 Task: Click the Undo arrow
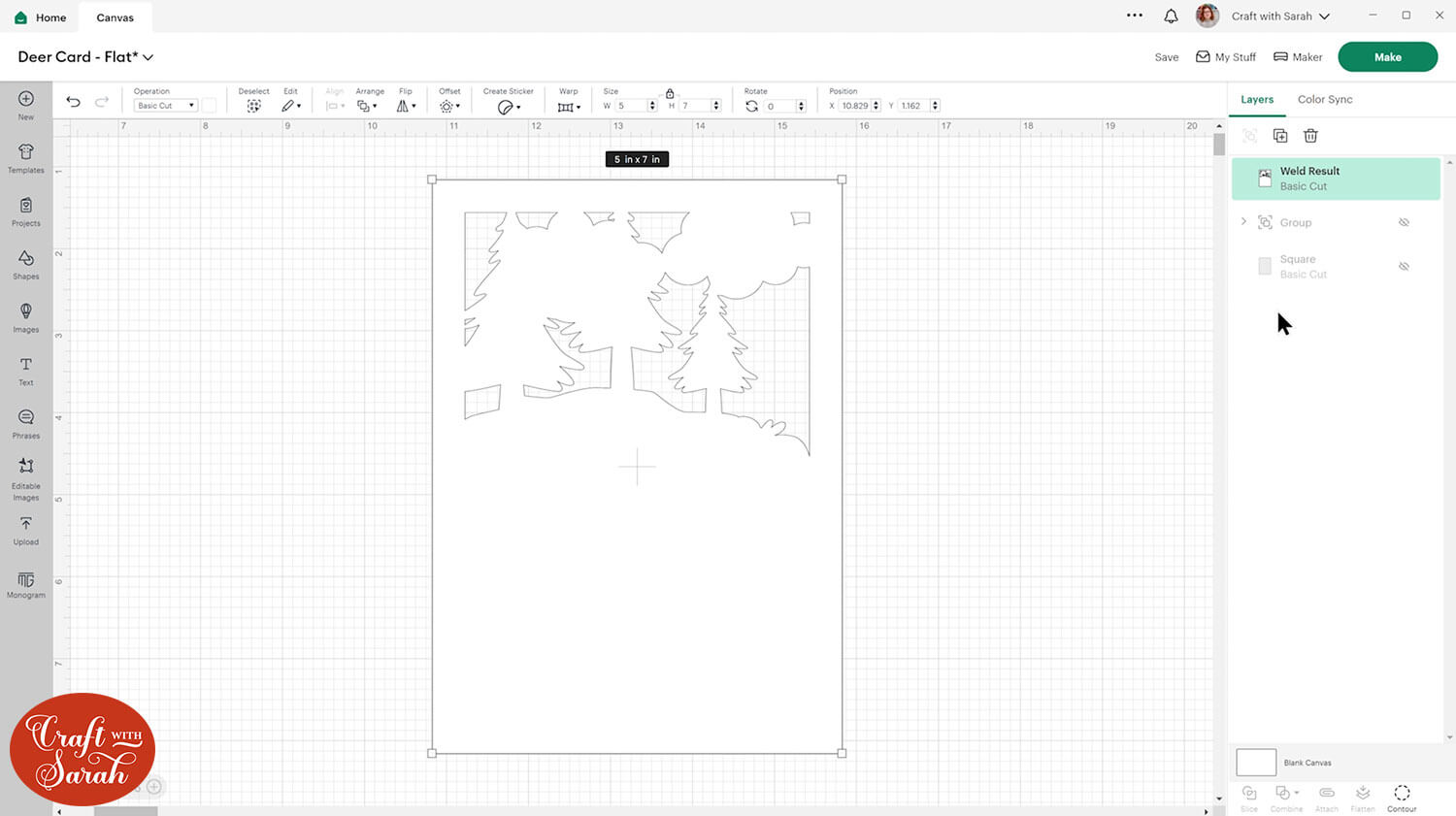pyautogui.click(x=73, y=102)
